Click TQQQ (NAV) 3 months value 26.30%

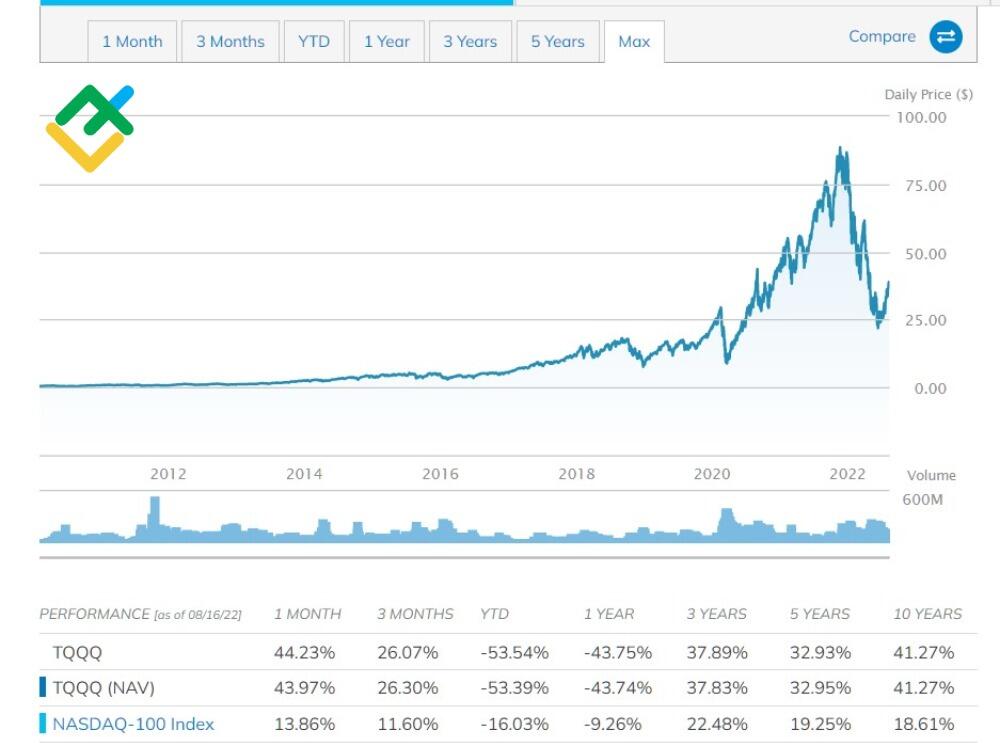click(408, 688)
